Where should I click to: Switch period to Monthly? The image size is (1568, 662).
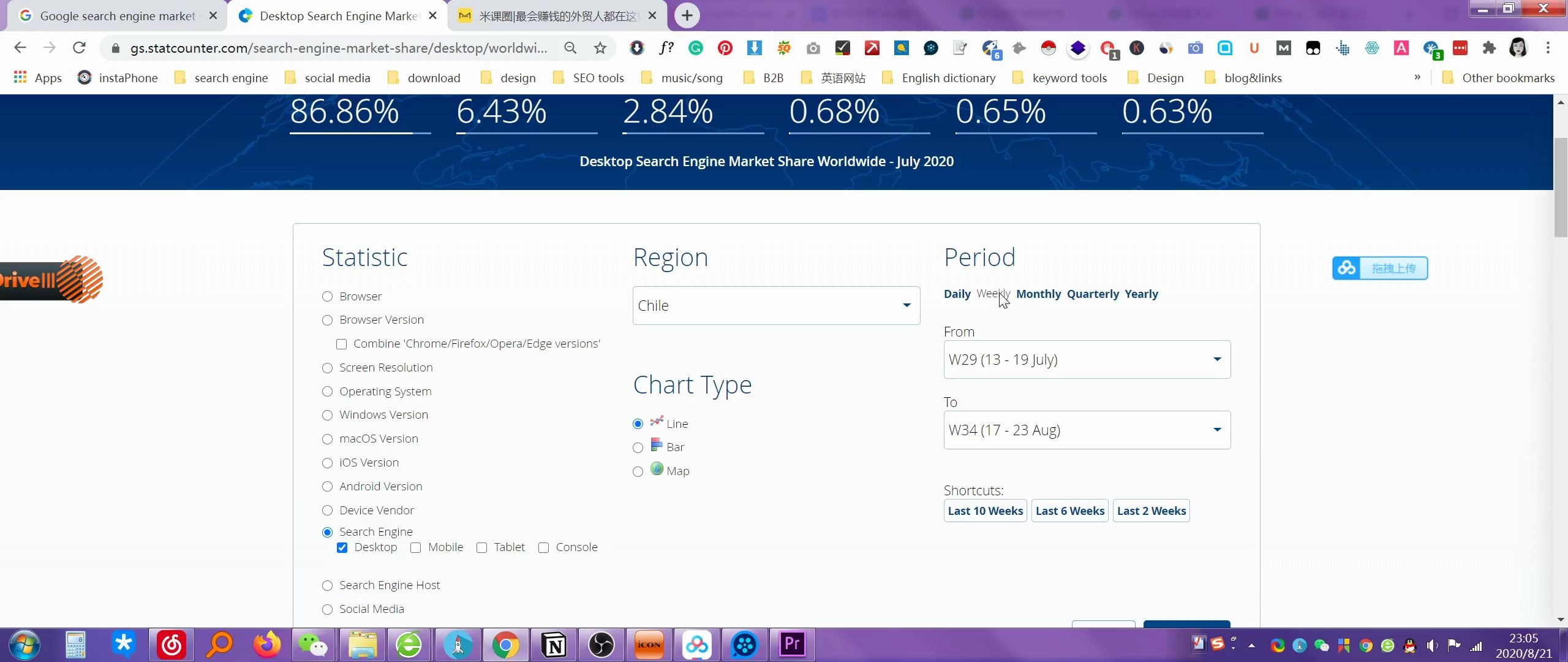click(1038, 294)
